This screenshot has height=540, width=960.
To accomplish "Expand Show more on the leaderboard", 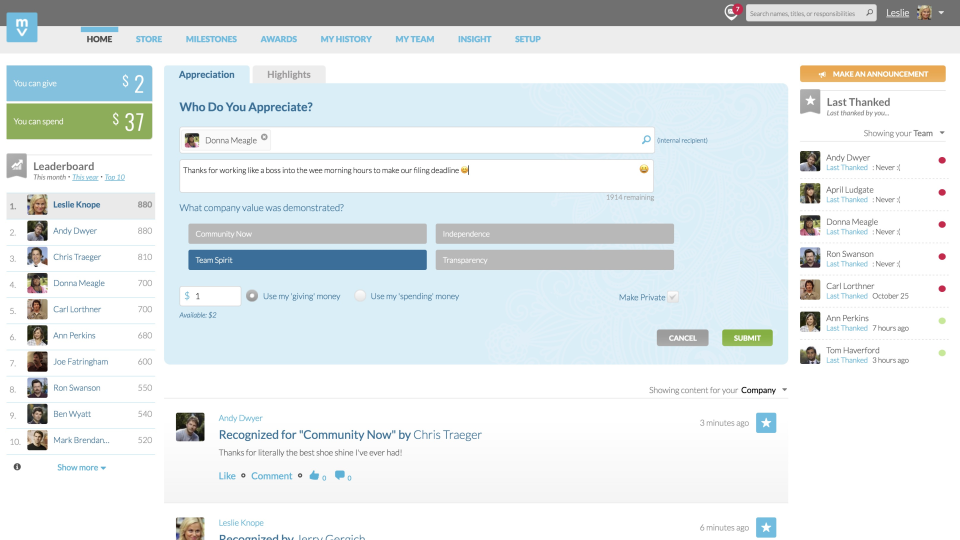I will point(81,467).
